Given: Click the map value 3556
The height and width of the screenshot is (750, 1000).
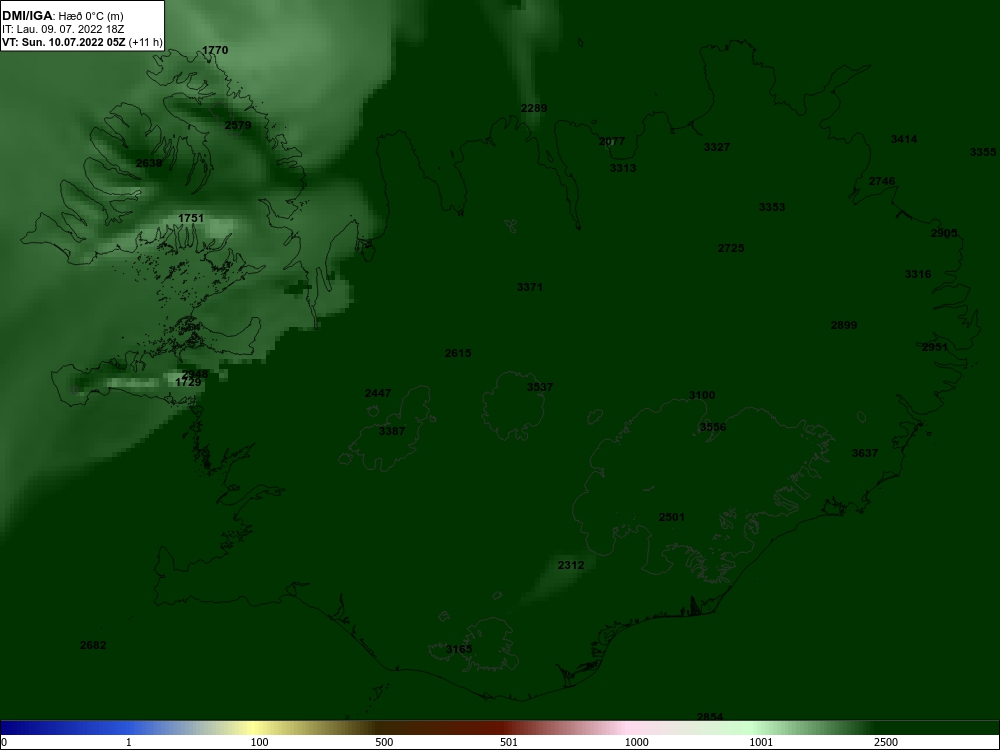Looking at the screenshot, I should tap(713, 427).
